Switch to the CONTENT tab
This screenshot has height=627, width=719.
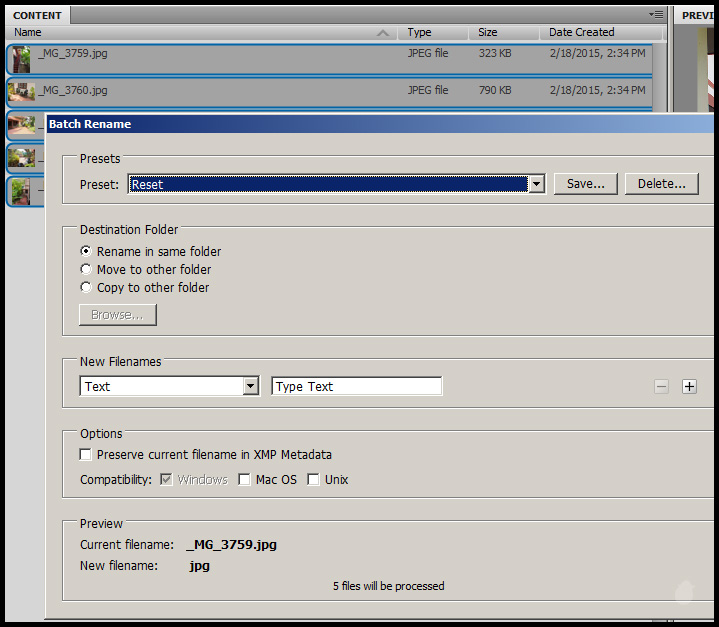click(x=37, y=15)
